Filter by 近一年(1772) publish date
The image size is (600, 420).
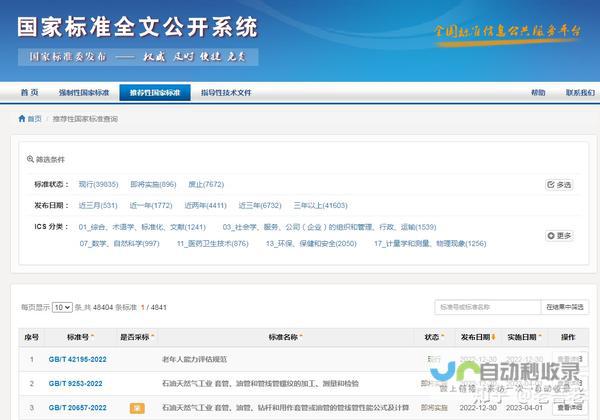[x=151, y=205]
